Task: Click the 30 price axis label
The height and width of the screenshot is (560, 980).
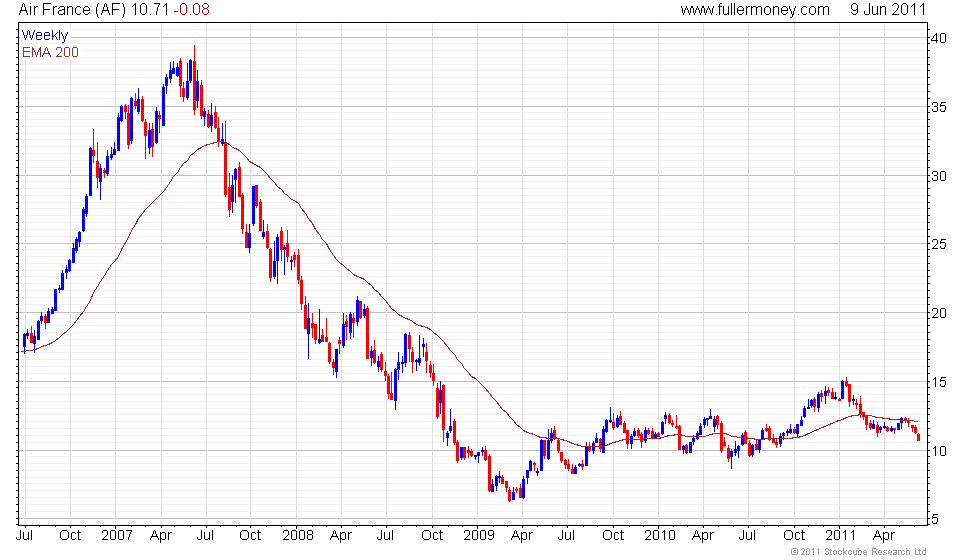Action: 939,176
